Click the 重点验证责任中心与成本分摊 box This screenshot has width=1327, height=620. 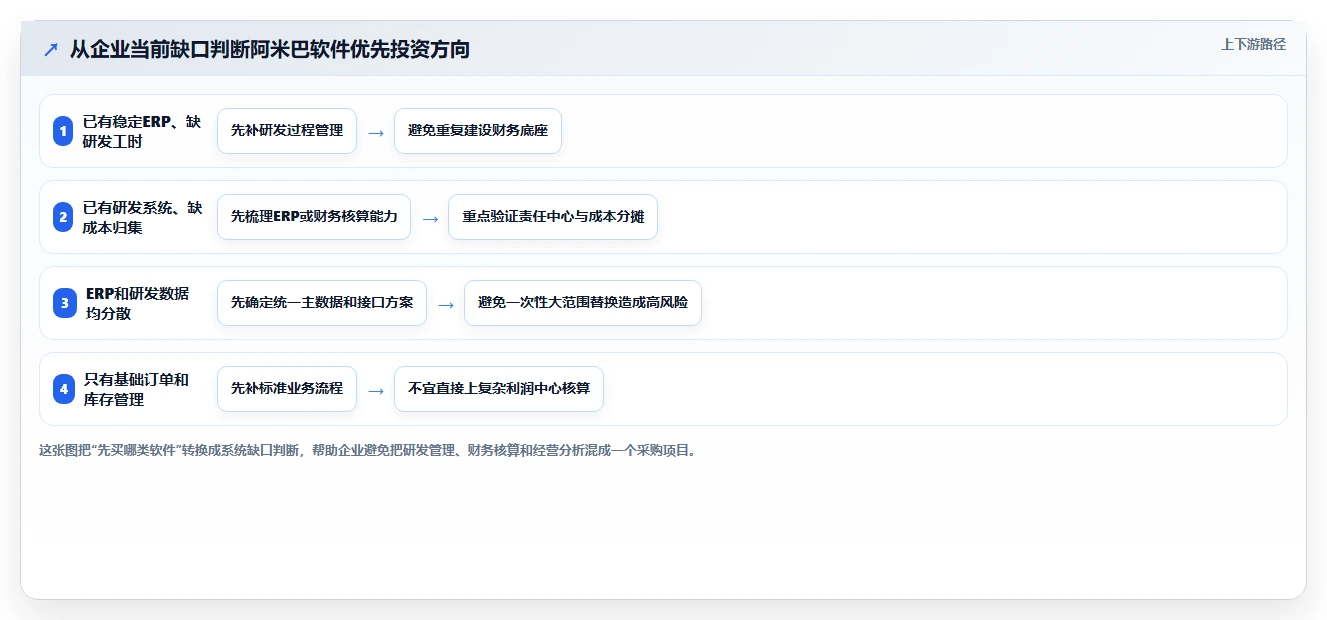pos(553,217)
